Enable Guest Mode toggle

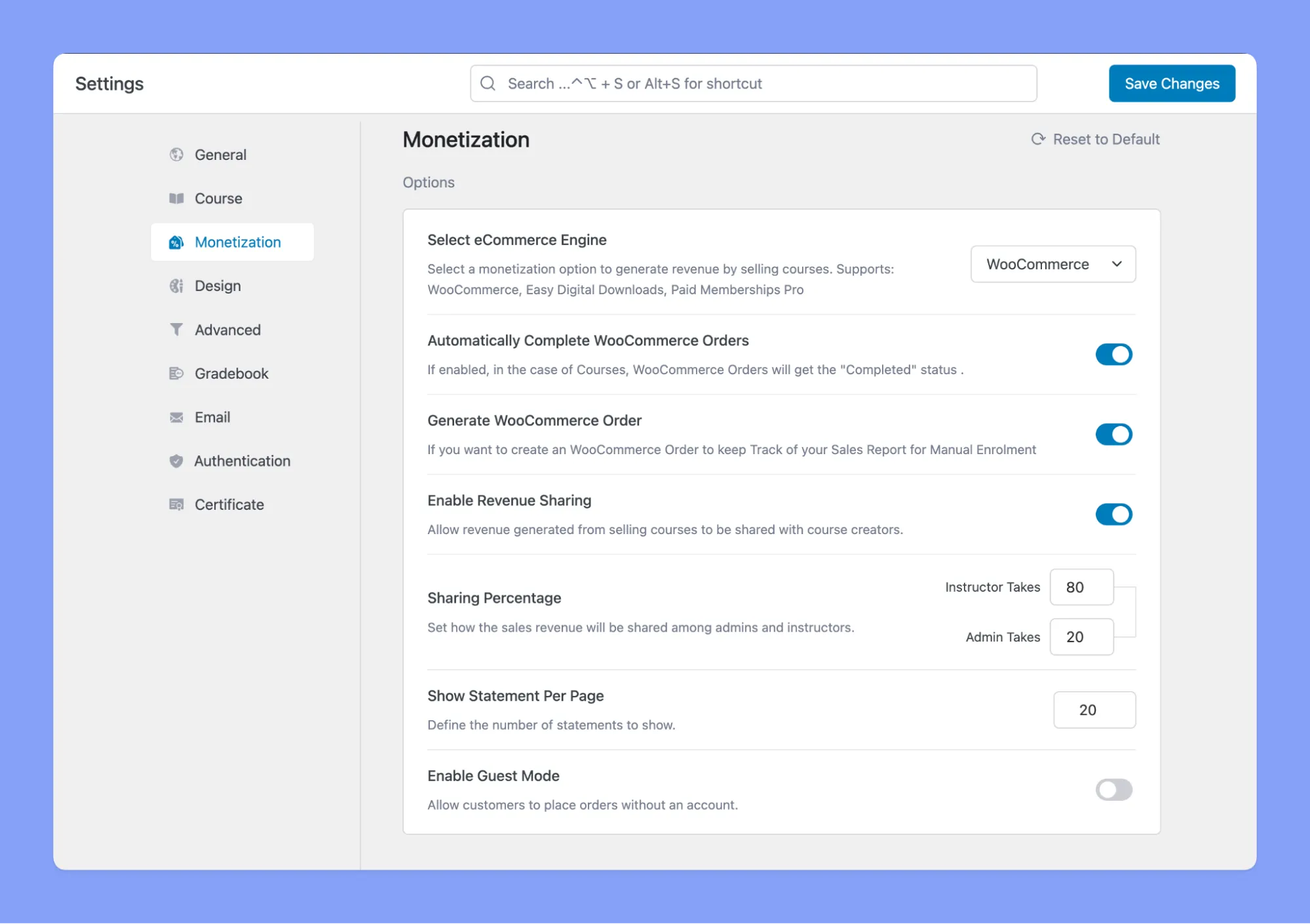pyautogui.click(x=1113, y=790)
